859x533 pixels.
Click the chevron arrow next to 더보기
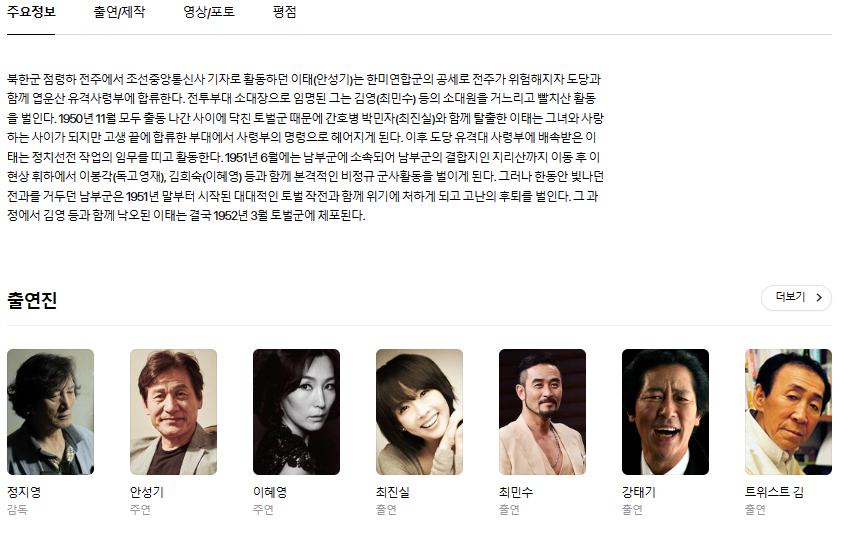click(x=819, y=297)
